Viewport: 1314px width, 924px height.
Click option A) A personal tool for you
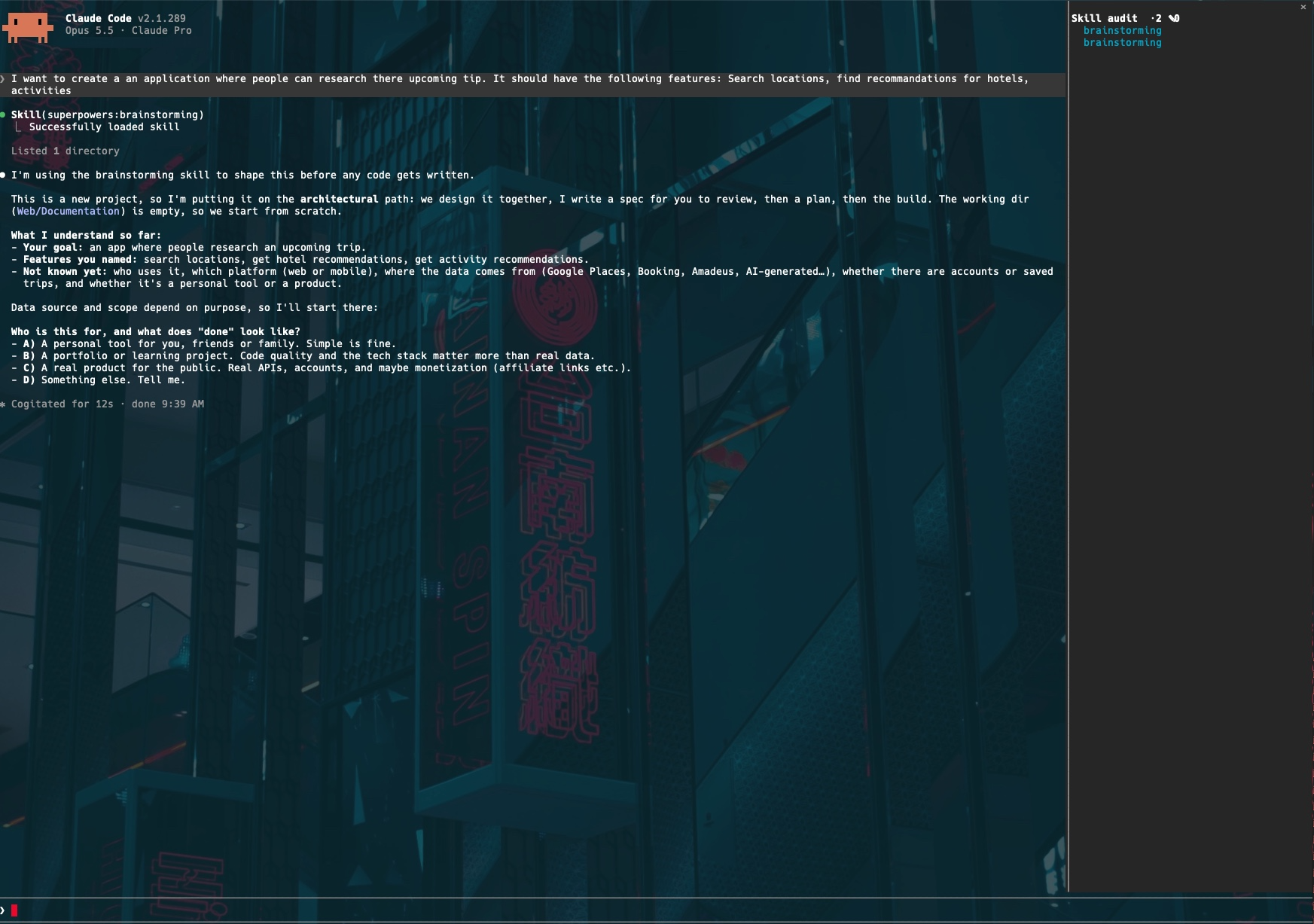click(203, 343)
